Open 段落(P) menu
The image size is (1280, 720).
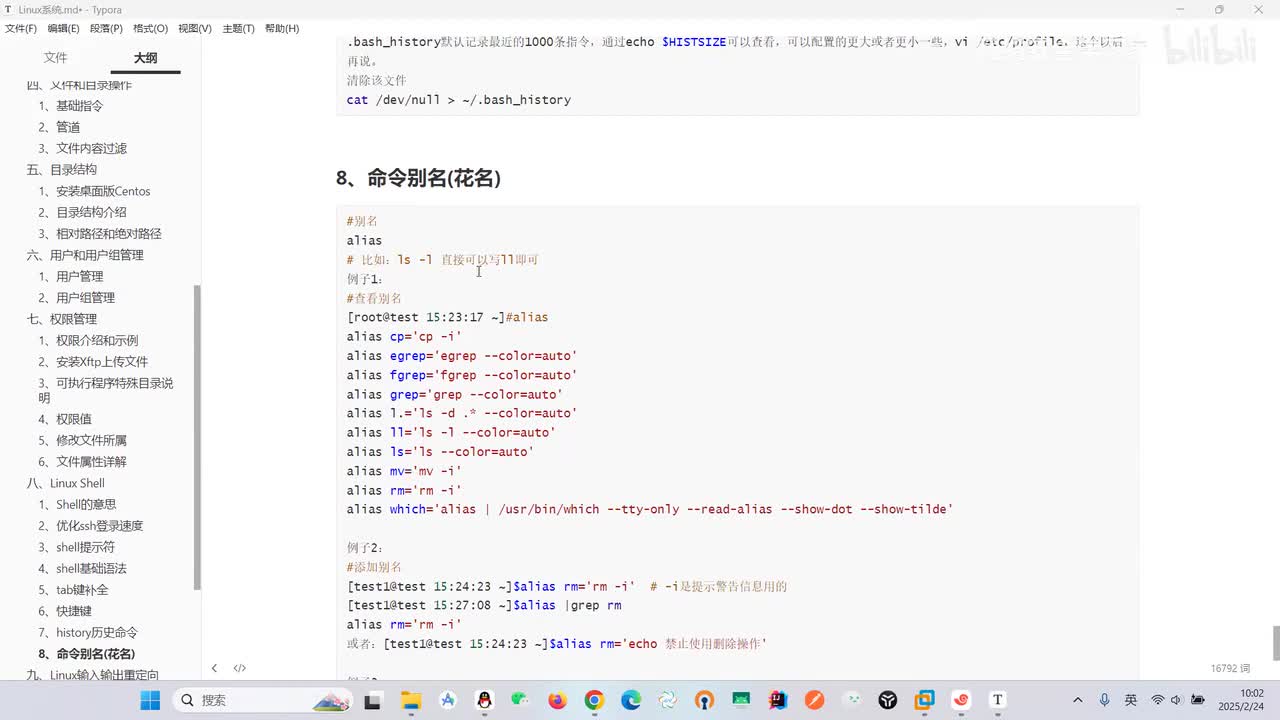tap(107, 28)
